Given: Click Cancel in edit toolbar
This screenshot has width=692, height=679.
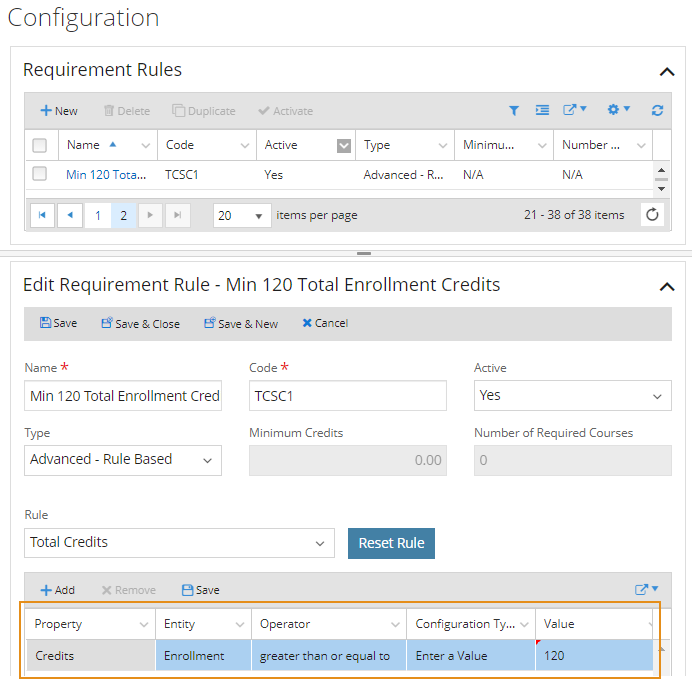Looking at the screenshot, I should point(325,323).
